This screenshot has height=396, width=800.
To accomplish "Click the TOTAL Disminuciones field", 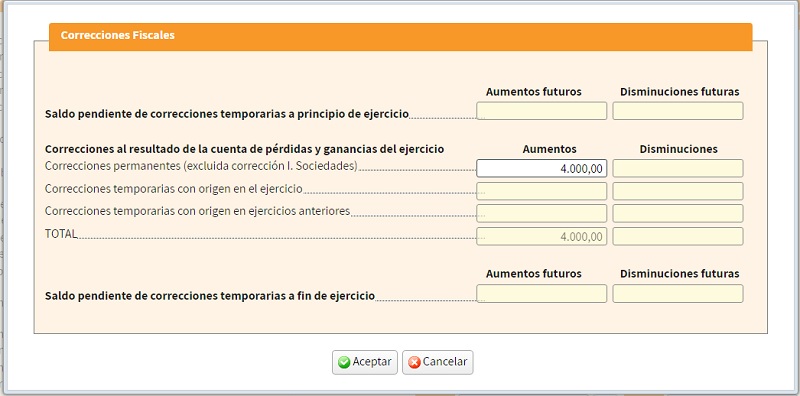I will click(678, 236).
